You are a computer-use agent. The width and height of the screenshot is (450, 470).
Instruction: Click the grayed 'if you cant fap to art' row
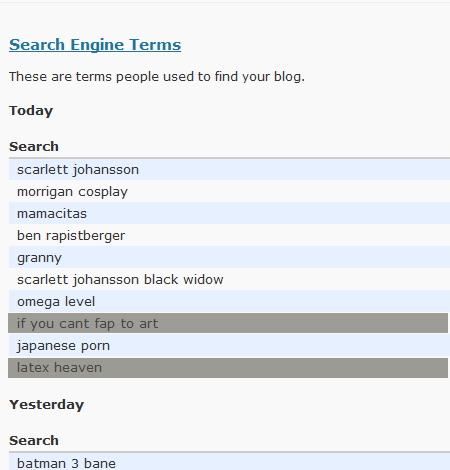pos(228,323)
